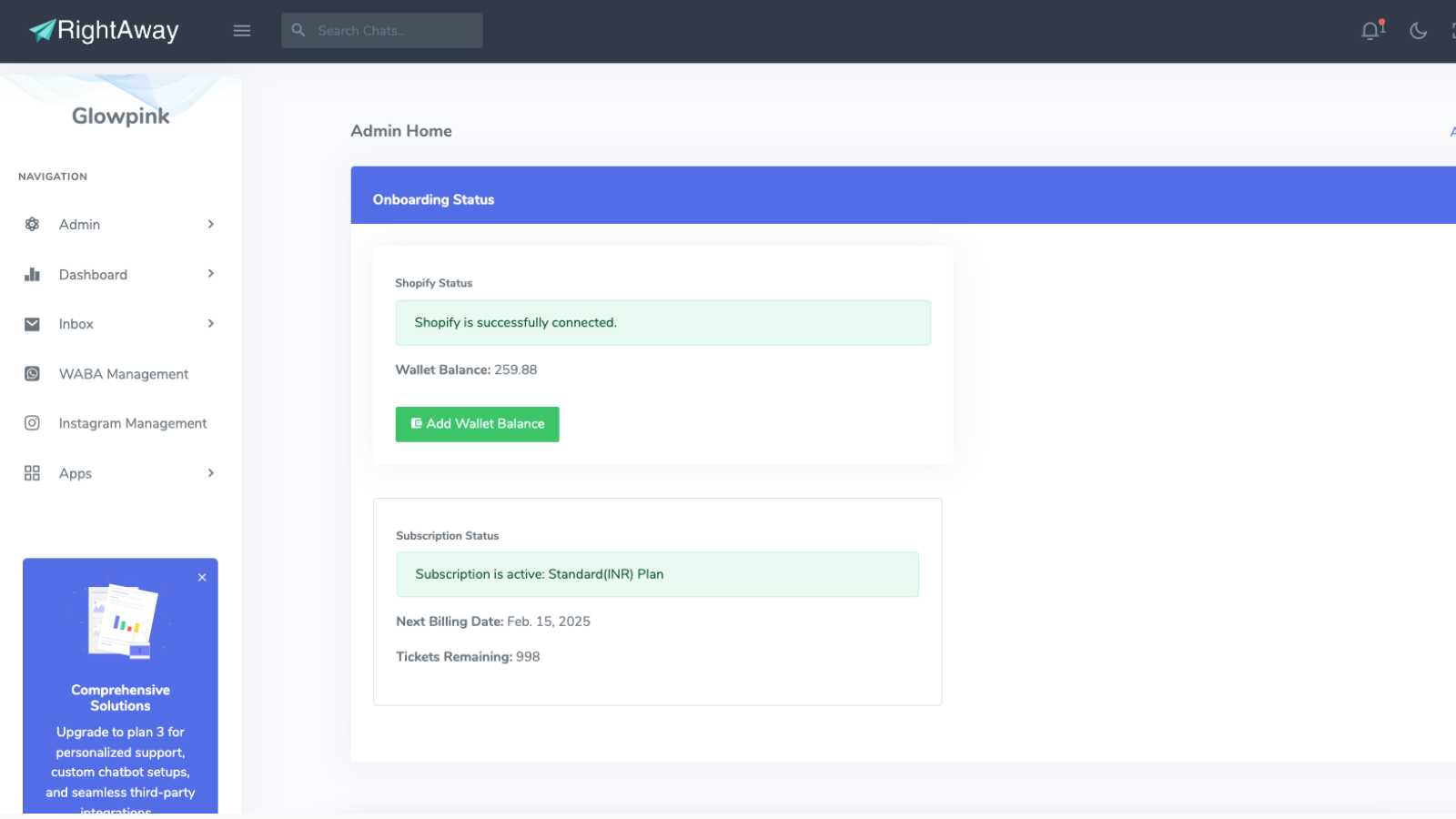Open the Admin Home heading link
Viewport: 1456px width, 819px height.
coord(400,130)
